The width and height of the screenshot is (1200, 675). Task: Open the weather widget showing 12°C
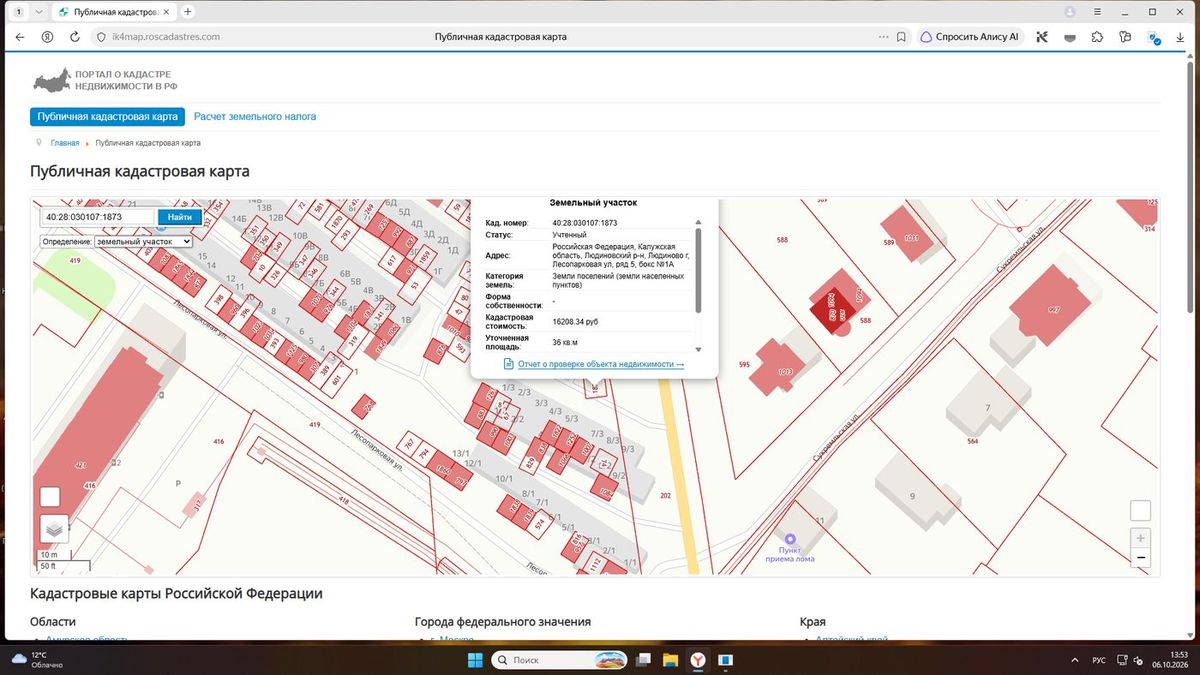point(37,660)
